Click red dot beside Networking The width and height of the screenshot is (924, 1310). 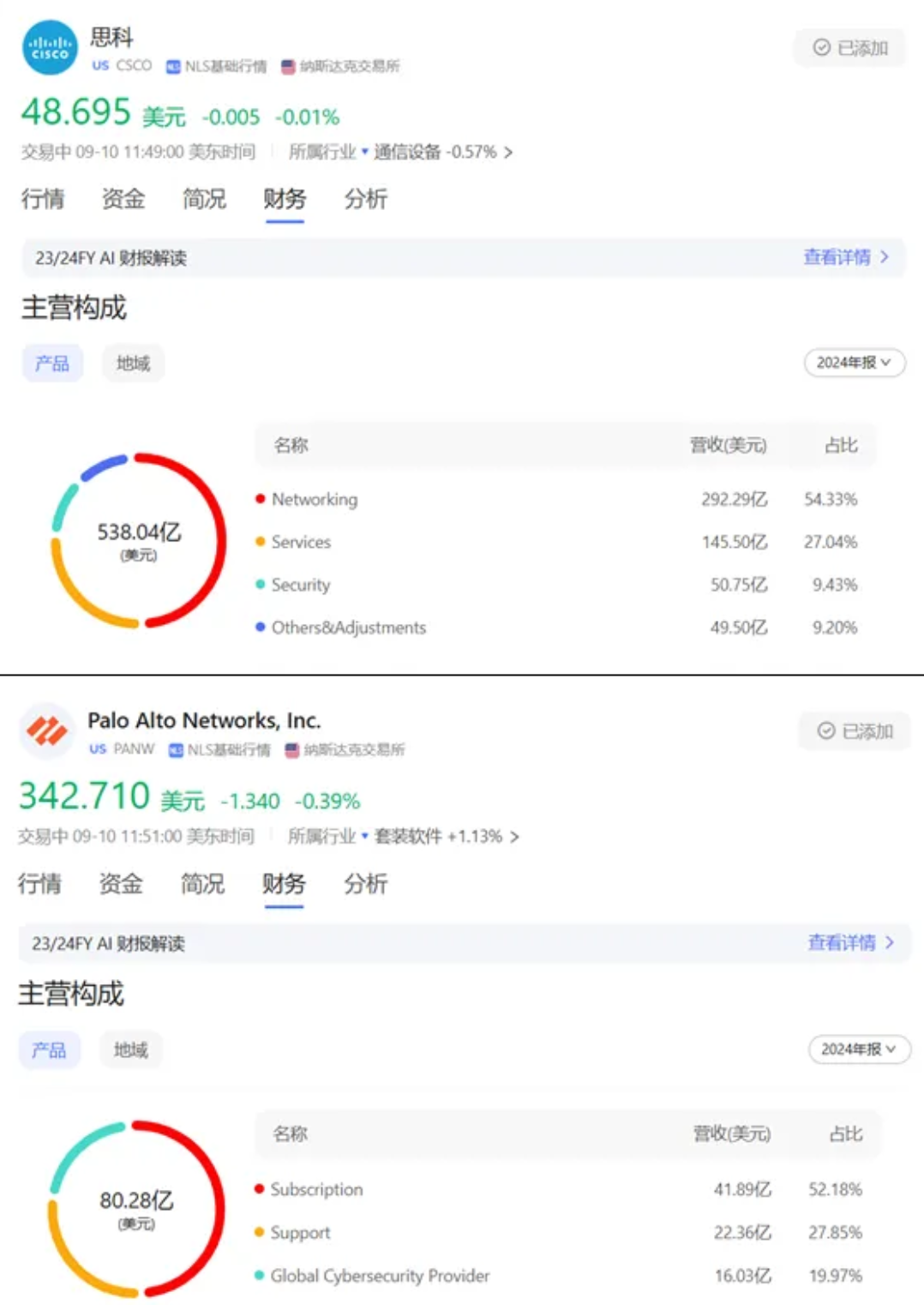260,499
